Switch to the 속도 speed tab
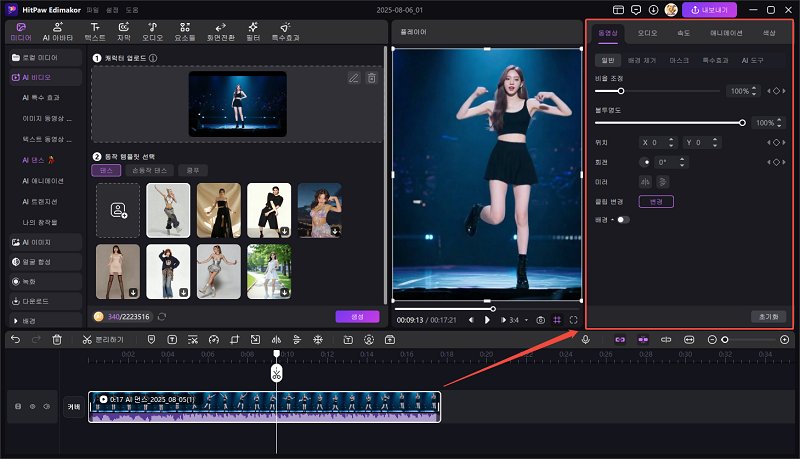Viewport: 800px width, 459px height. tap(683, 33)
